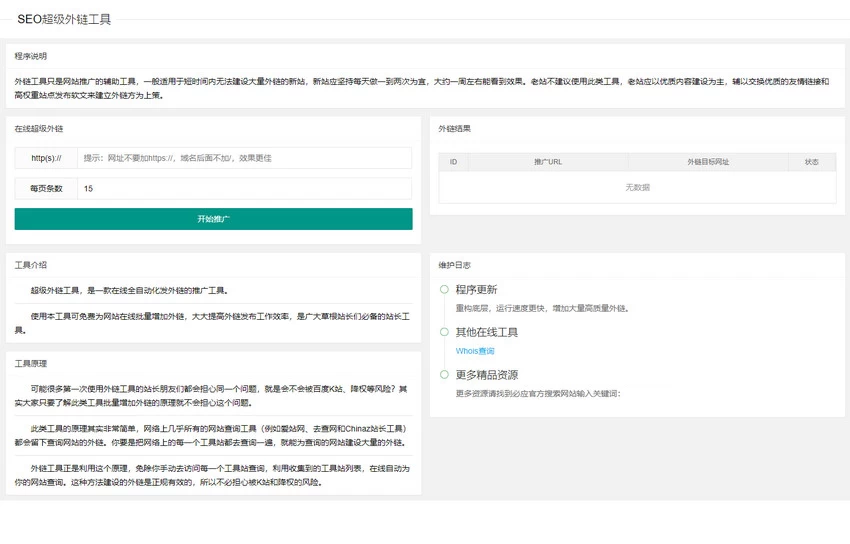The width and height of the screenshot is (850, 544).
Task: Click the 程序更新 timeline circle icon
Action: pos(444,289)
